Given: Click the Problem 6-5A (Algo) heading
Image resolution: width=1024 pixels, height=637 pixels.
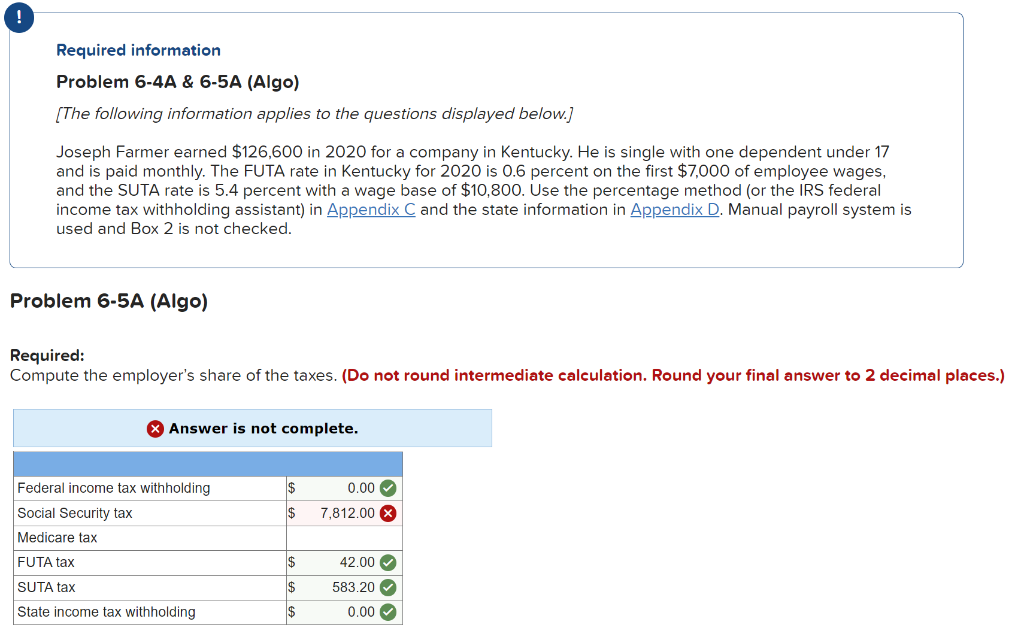Looking at the screenshot, I should tap(106, 300).
